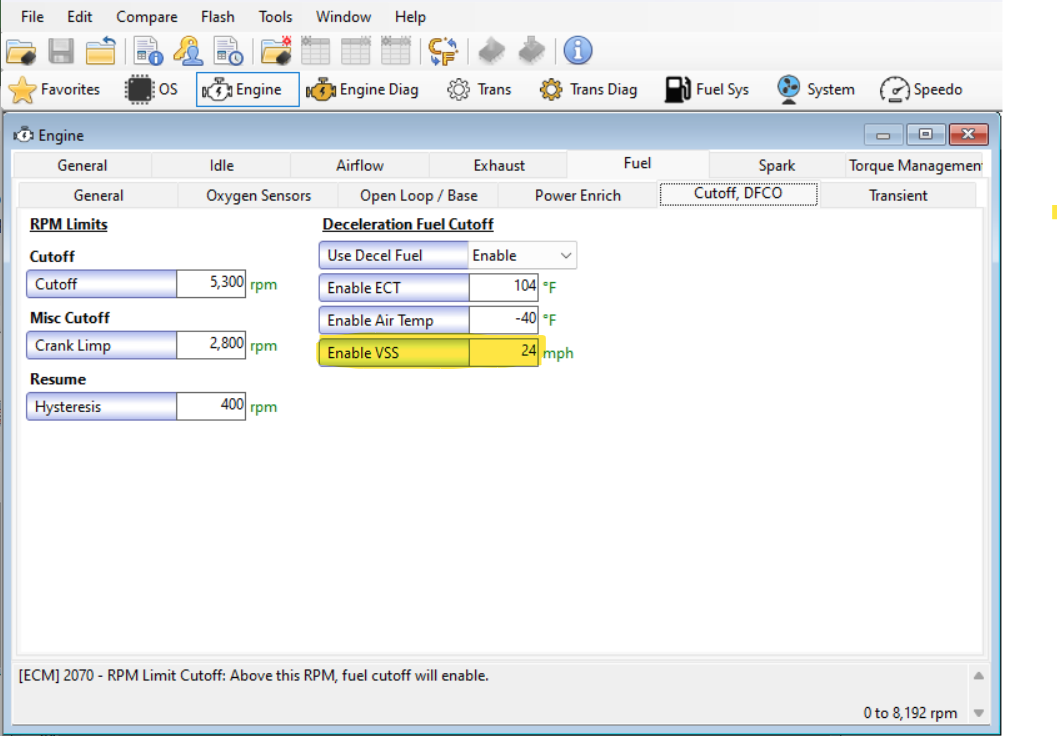
Task: Open the Fuel Sys pump section
Action: click(x=707, y=90)
